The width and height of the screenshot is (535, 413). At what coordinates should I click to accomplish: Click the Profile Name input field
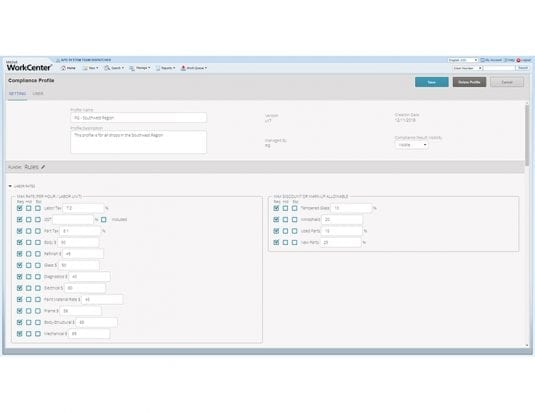pos(138,117)
